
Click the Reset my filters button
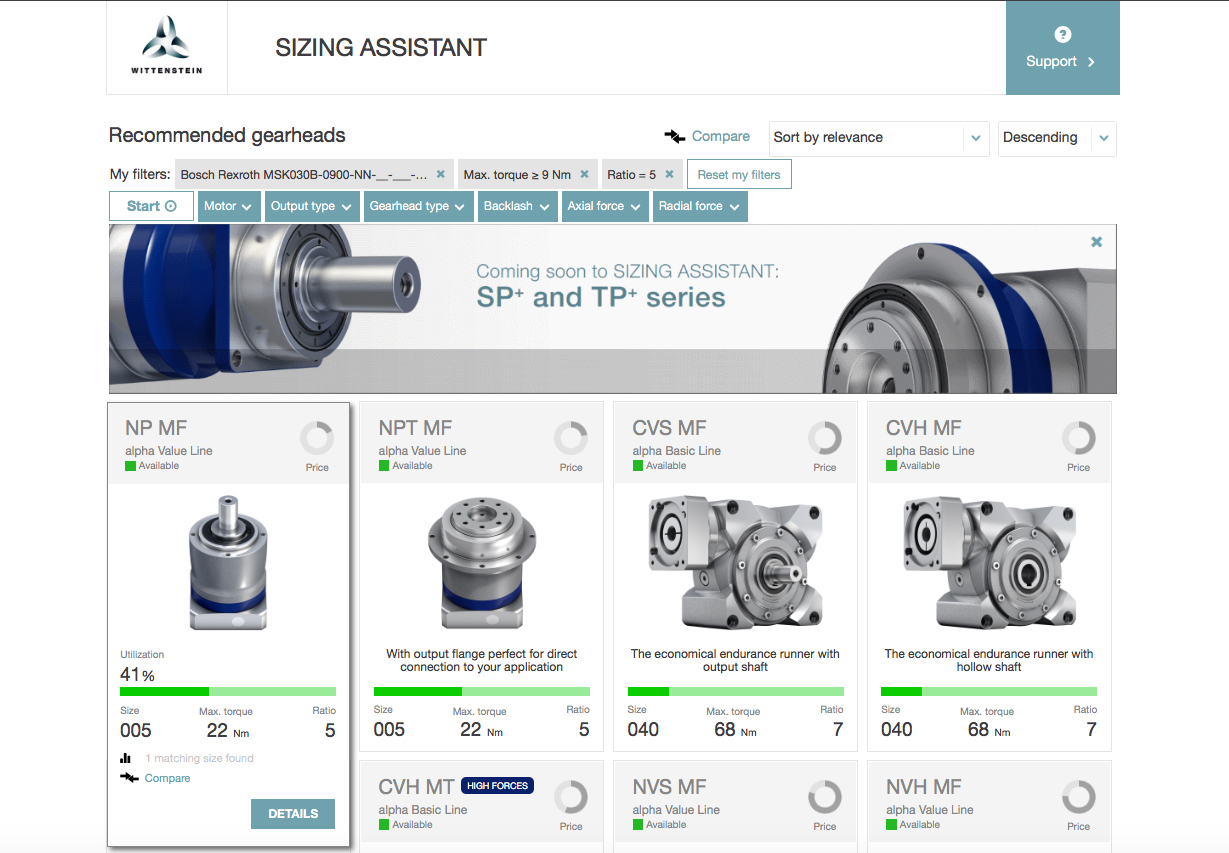click(739, 174)
